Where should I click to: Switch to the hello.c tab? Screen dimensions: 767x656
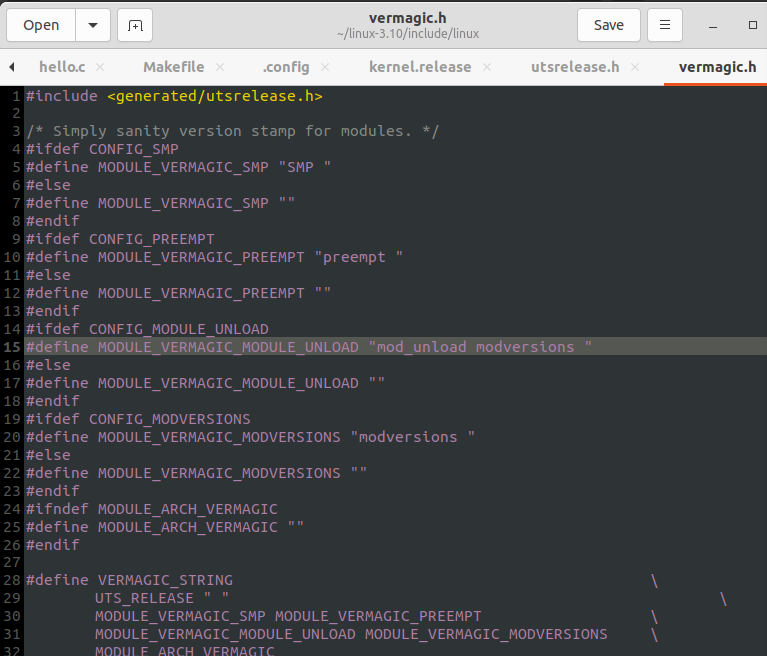[x=62, y=67]
